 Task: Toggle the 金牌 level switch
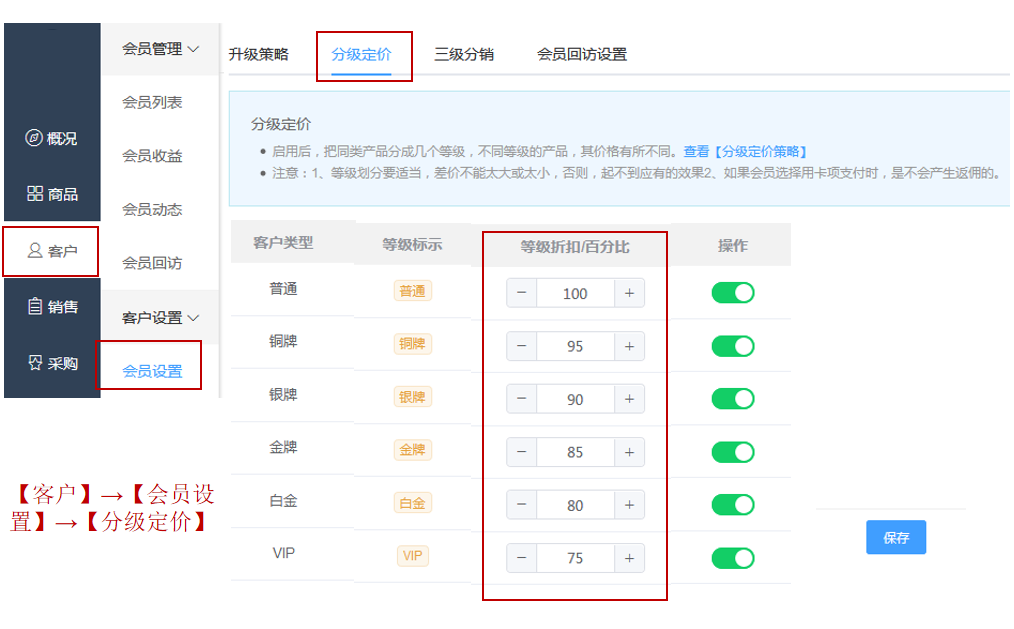[733, 452]
